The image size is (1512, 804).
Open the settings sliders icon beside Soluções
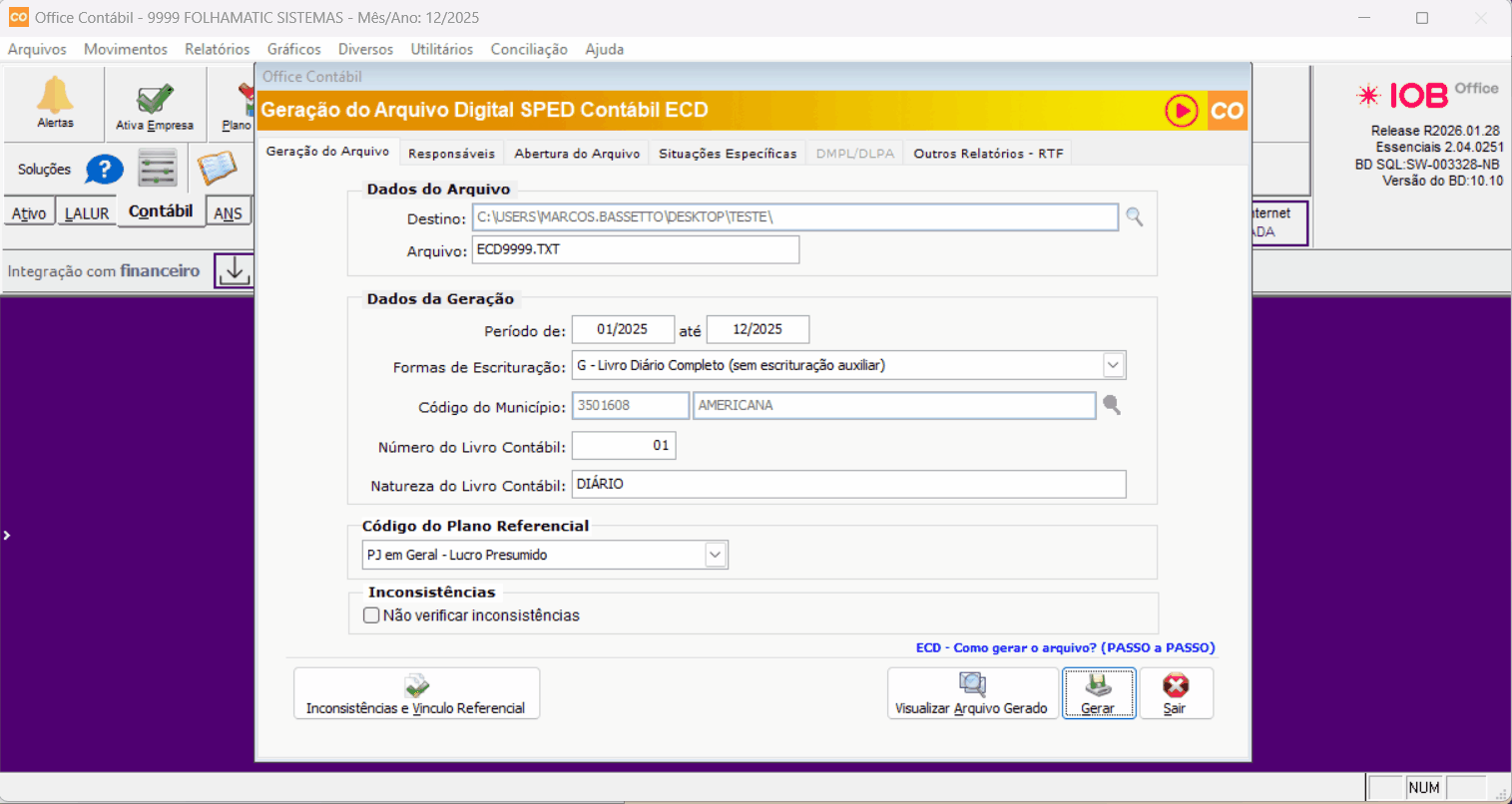tap(158, 169)
